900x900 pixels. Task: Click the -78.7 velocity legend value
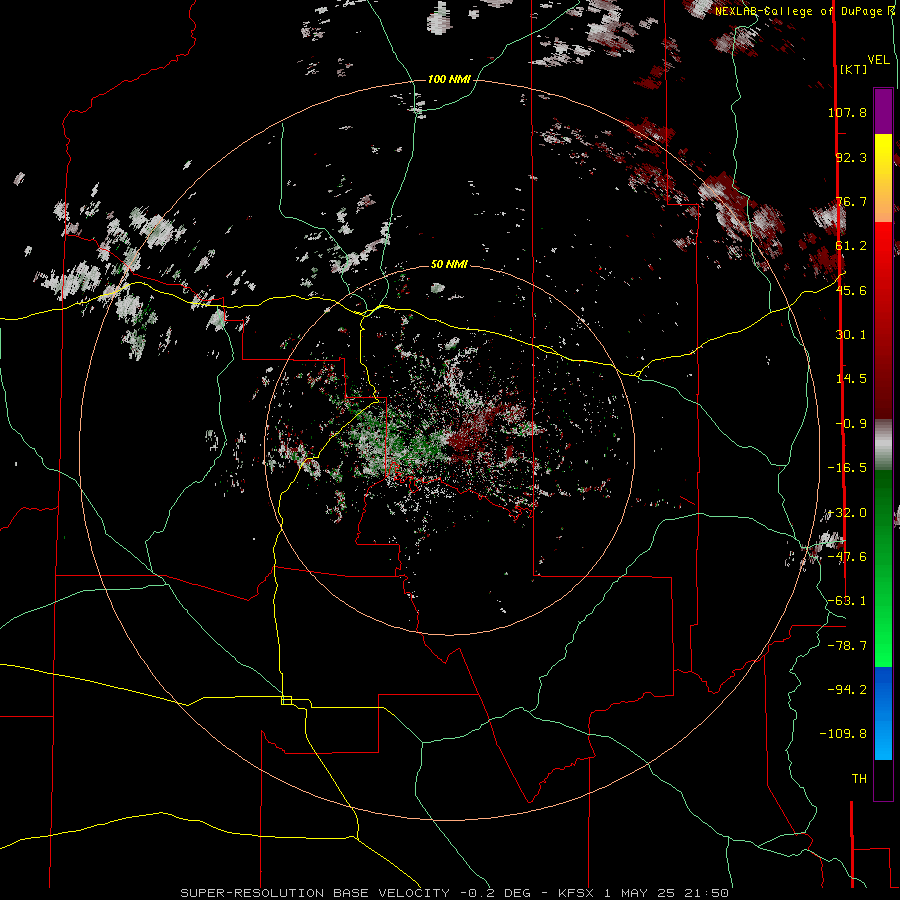(847, 646)
